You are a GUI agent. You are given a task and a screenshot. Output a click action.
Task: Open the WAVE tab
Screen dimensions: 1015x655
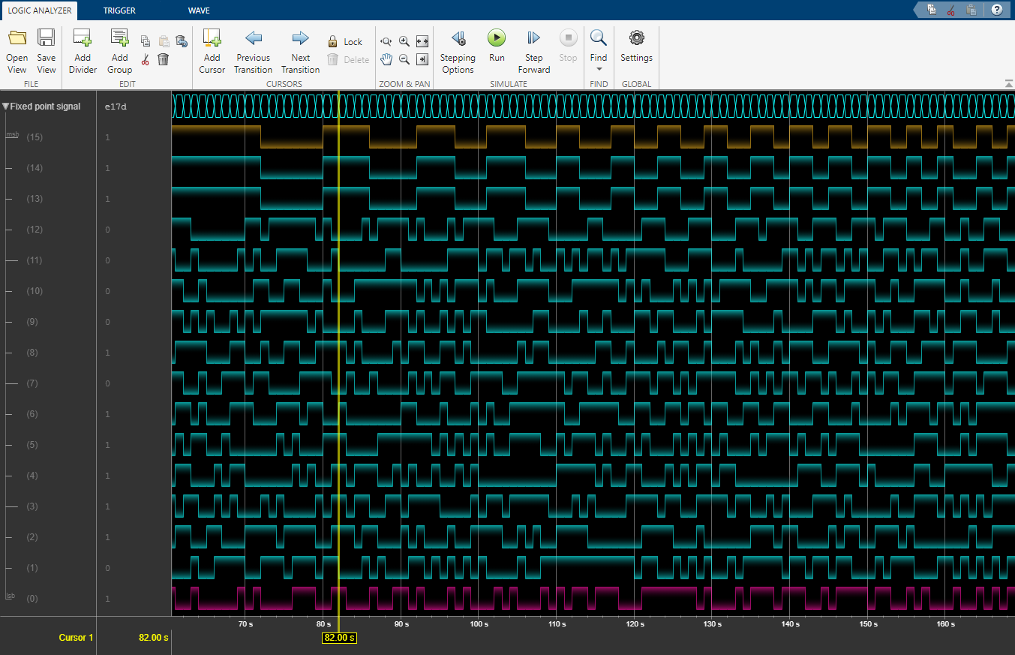[199, 10]
